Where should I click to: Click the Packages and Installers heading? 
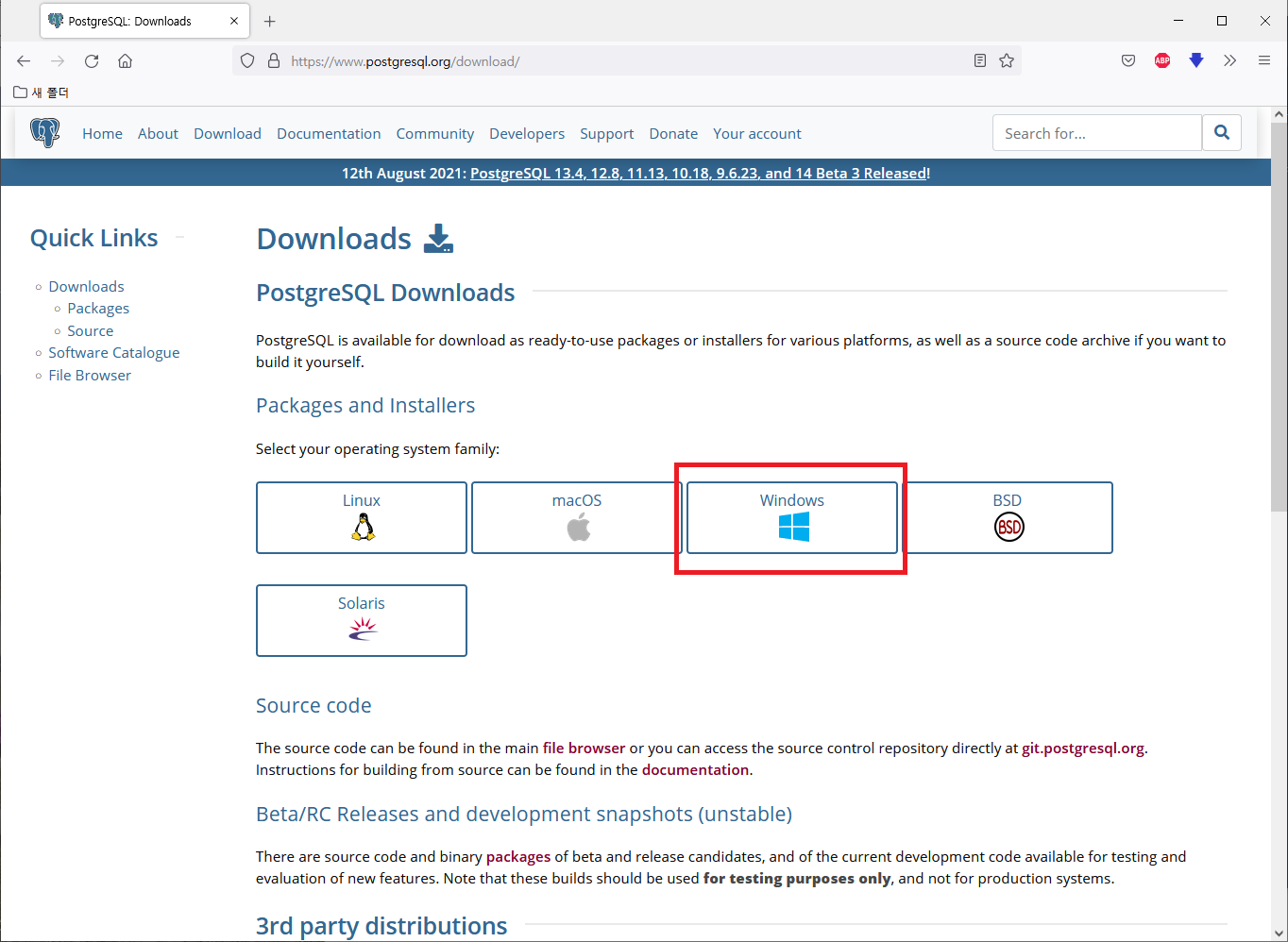[x=365, y=405]
